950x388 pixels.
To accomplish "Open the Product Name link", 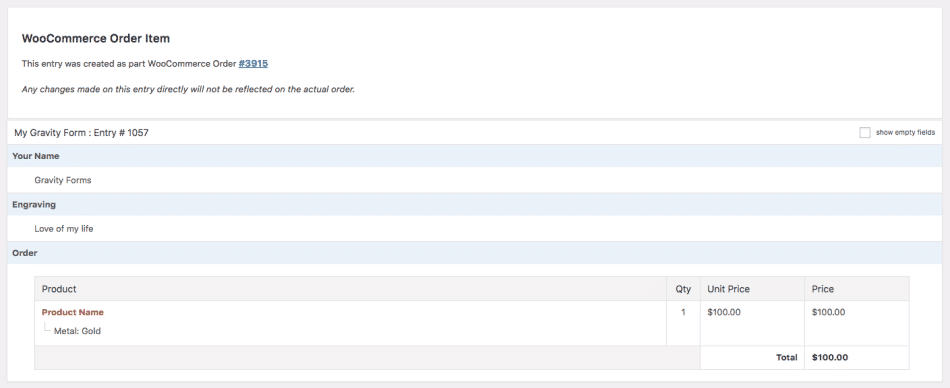I will tap(73, 312).
